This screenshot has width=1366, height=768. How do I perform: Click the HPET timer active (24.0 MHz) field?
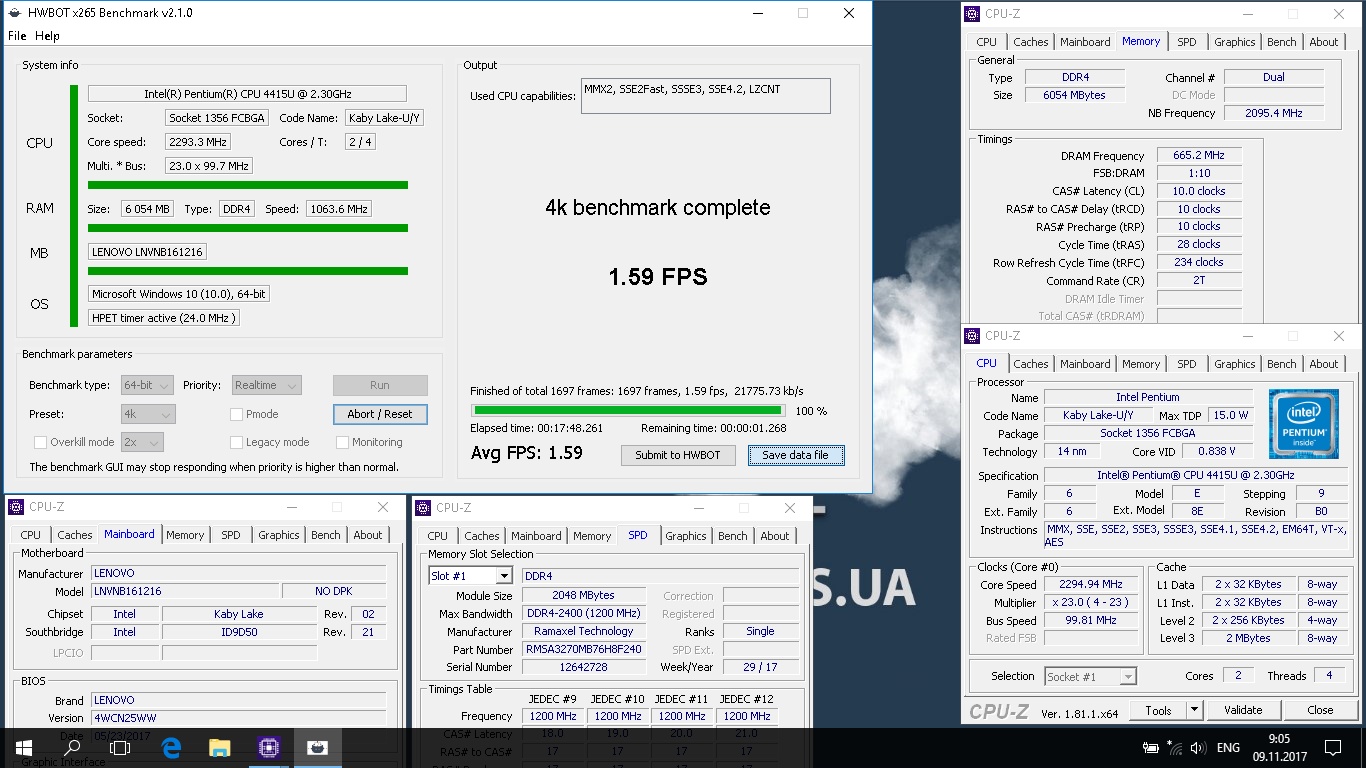tap(164, 318)
